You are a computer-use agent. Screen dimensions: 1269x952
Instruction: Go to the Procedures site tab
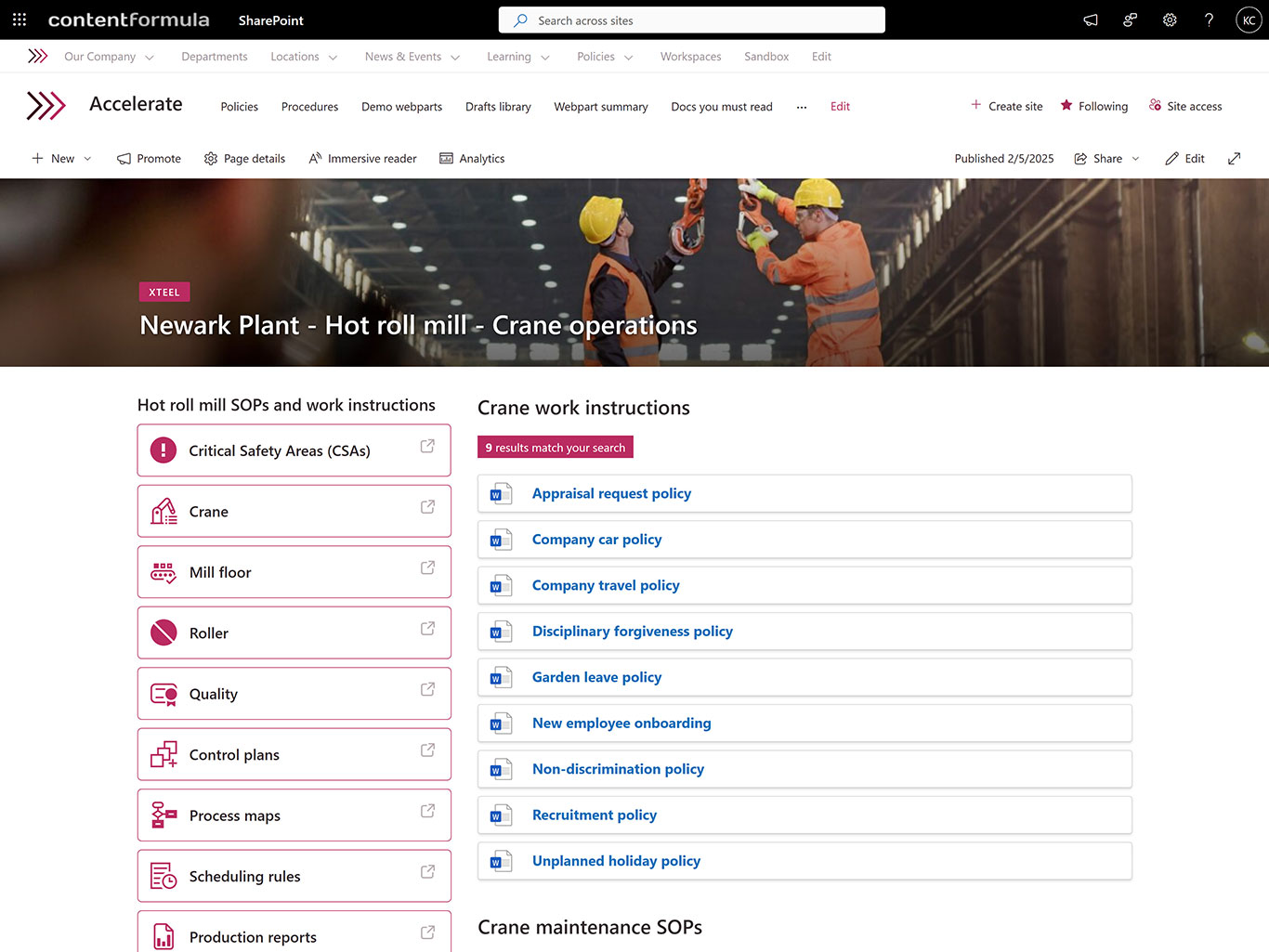309,107
